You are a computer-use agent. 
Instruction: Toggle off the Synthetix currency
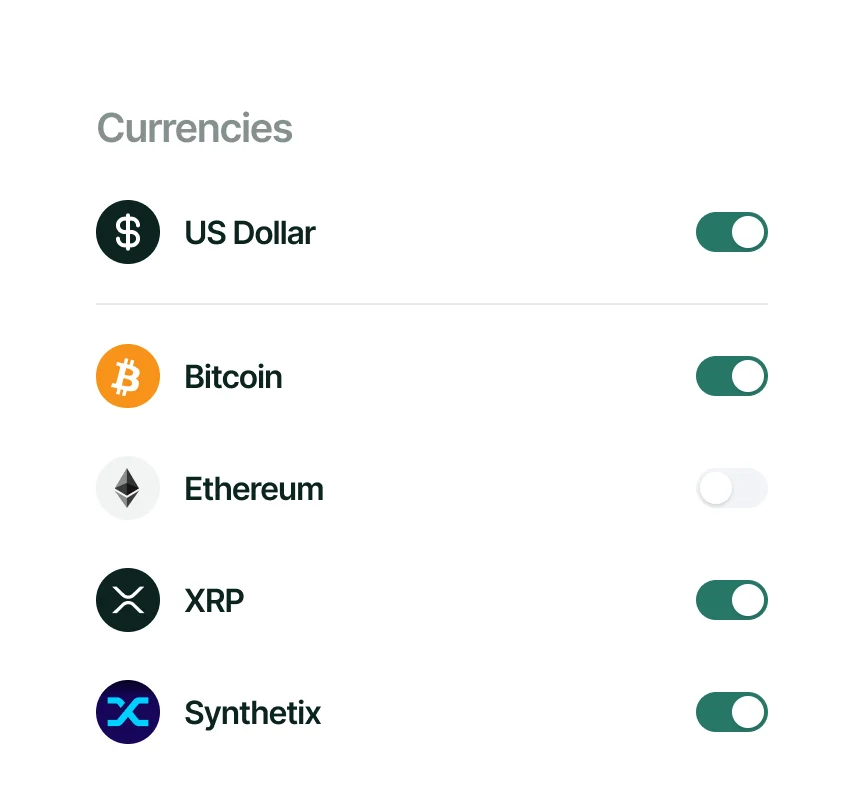tap(731, 712)
